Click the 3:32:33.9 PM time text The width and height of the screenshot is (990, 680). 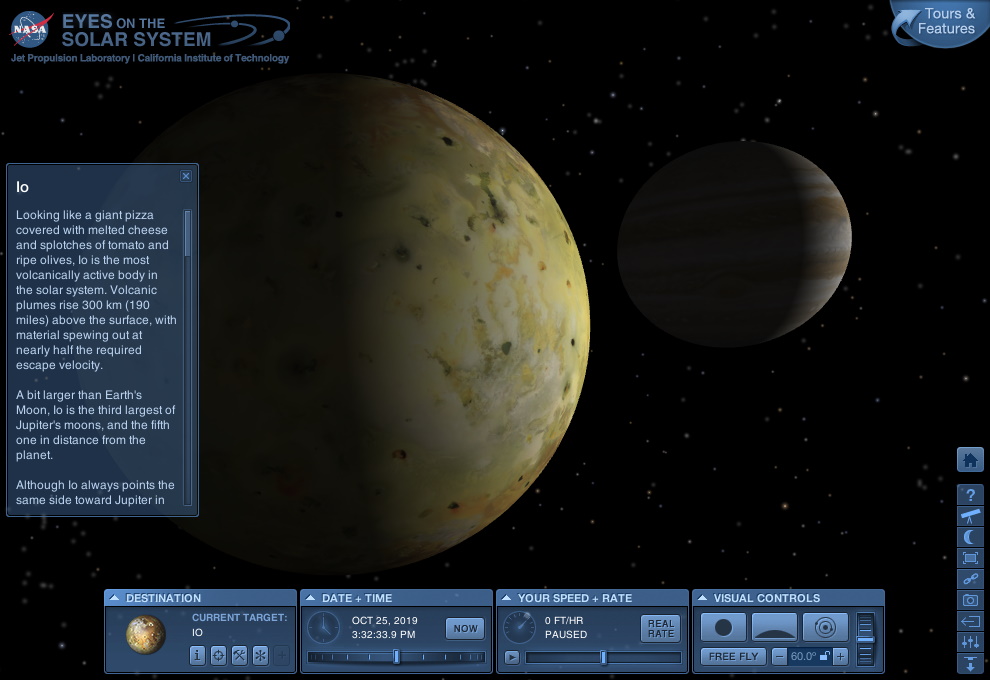tap(383, 635)
